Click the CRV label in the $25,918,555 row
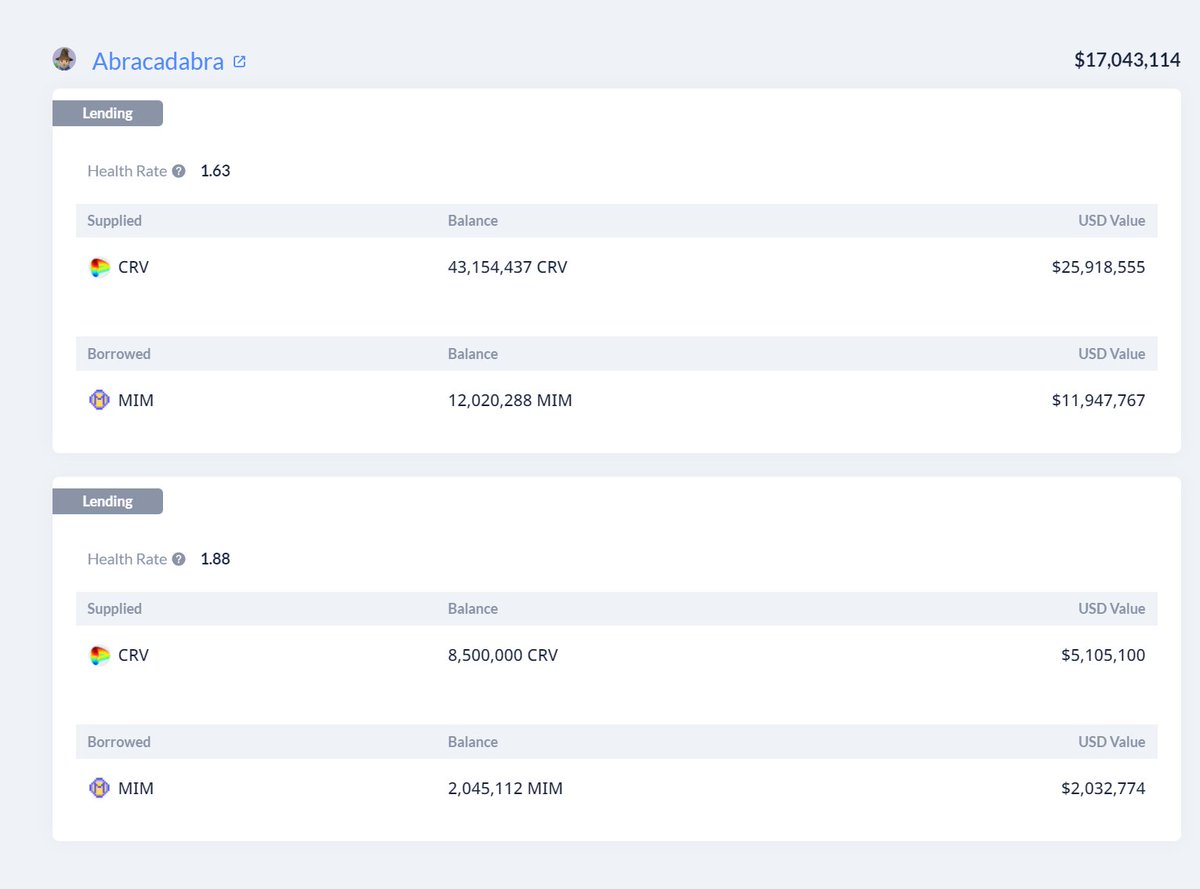Screen dimensions: 1200x889 coord(133,268)
